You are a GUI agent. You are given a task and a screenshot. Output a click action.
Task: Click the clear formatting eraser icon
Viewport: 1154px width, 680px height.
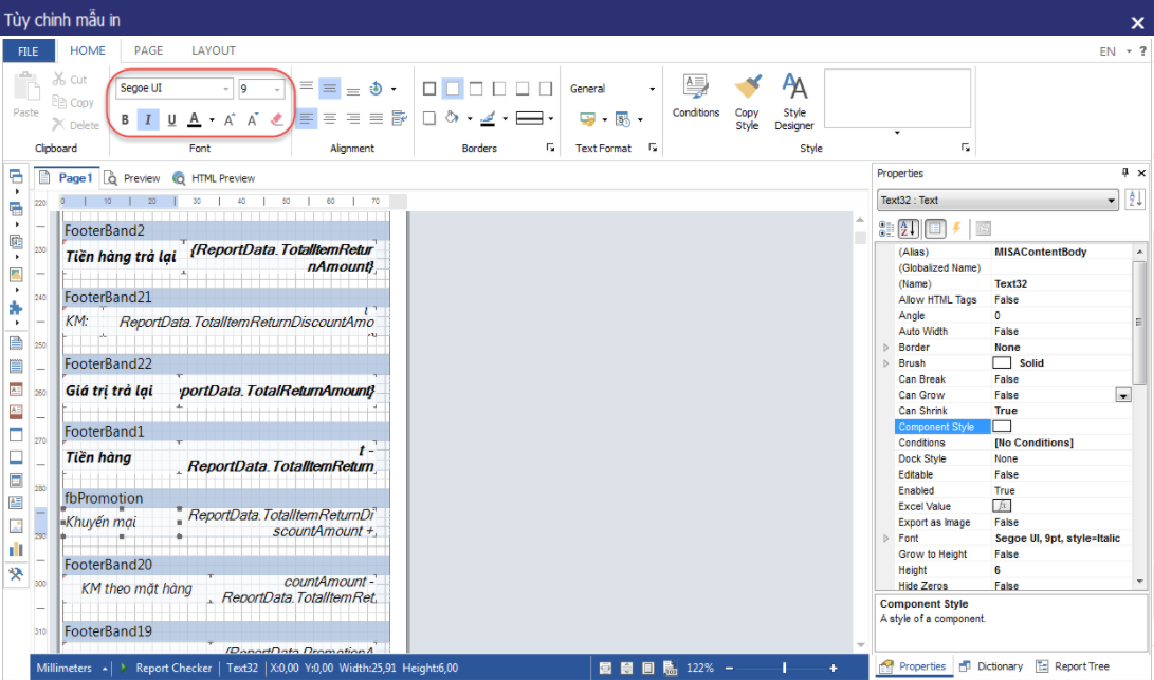point(277,120)
